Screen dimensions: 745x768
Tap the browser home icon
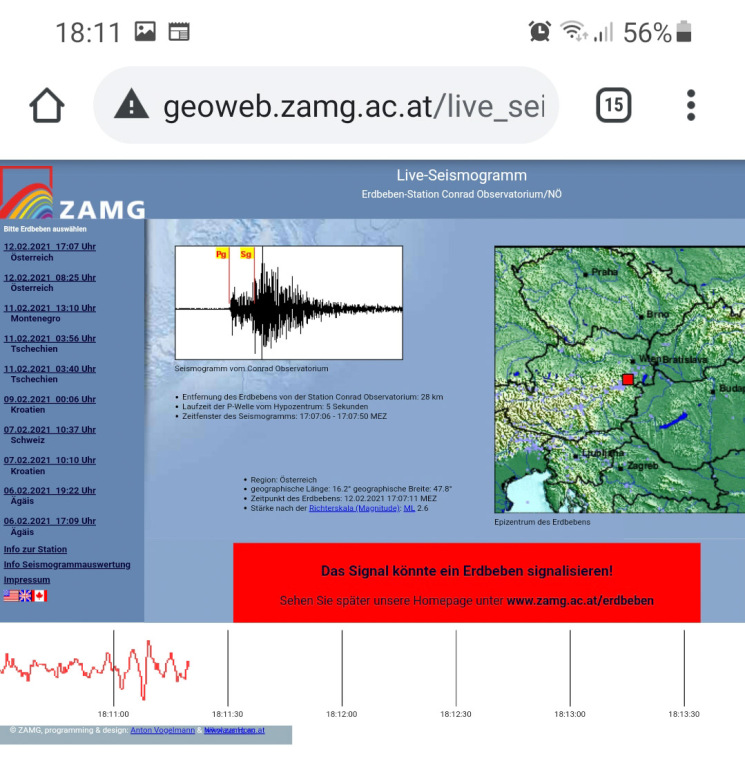click(x=47, y=105)
